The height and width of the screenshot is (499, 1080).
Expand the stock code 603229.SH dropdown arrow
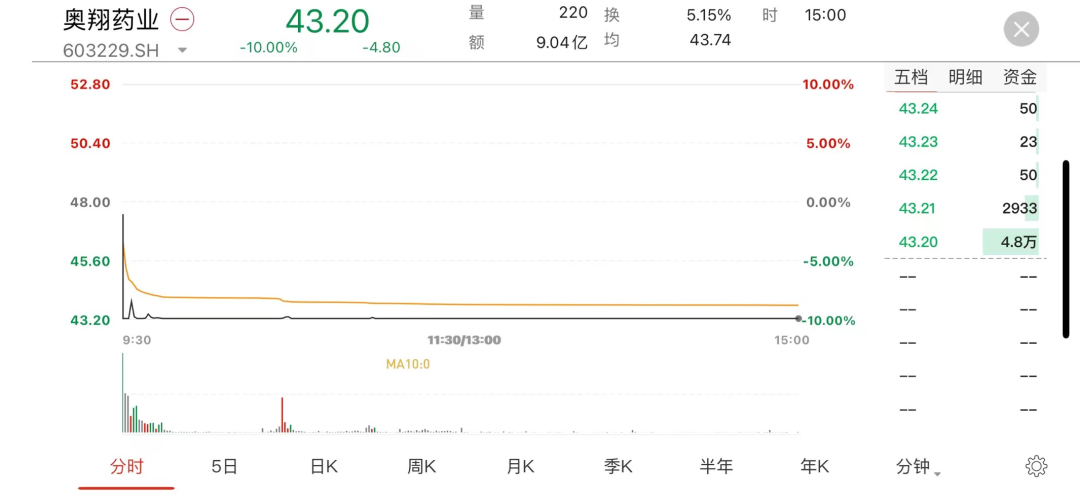tap(182, 50)
